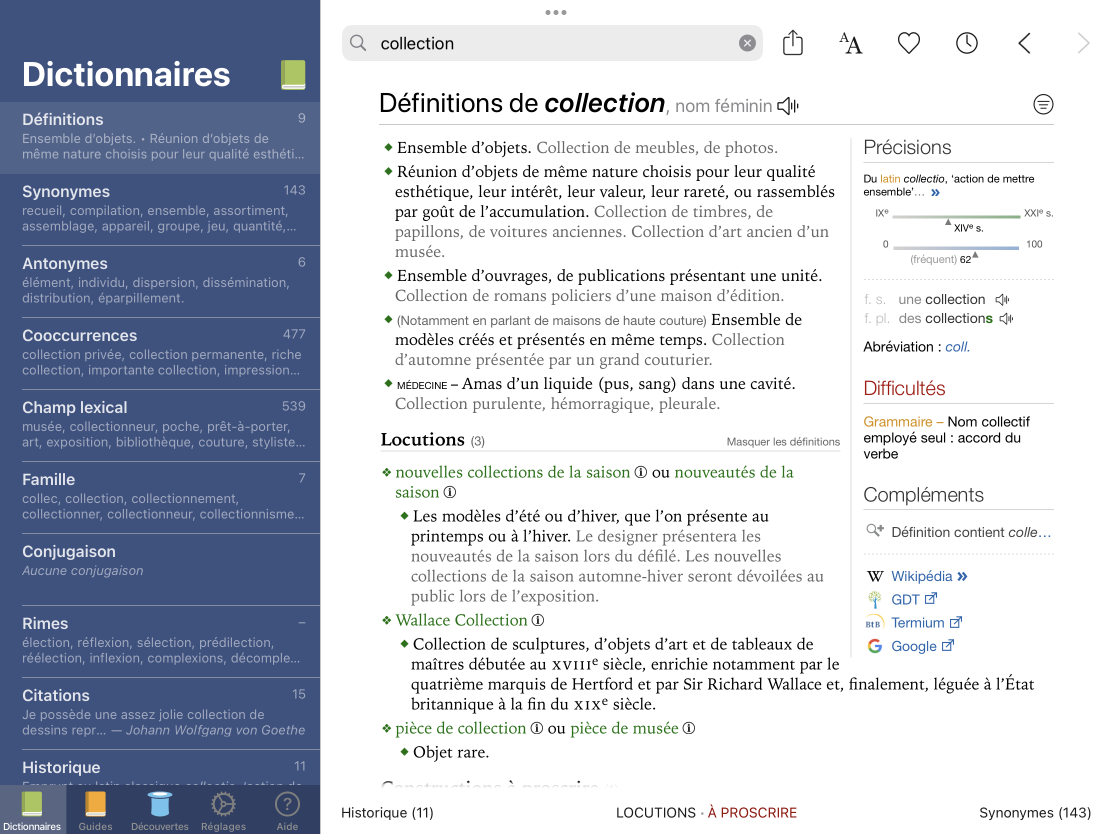
Task: Switch to the Guides tab
Action: pyautogui.click(x=95, y=810)
